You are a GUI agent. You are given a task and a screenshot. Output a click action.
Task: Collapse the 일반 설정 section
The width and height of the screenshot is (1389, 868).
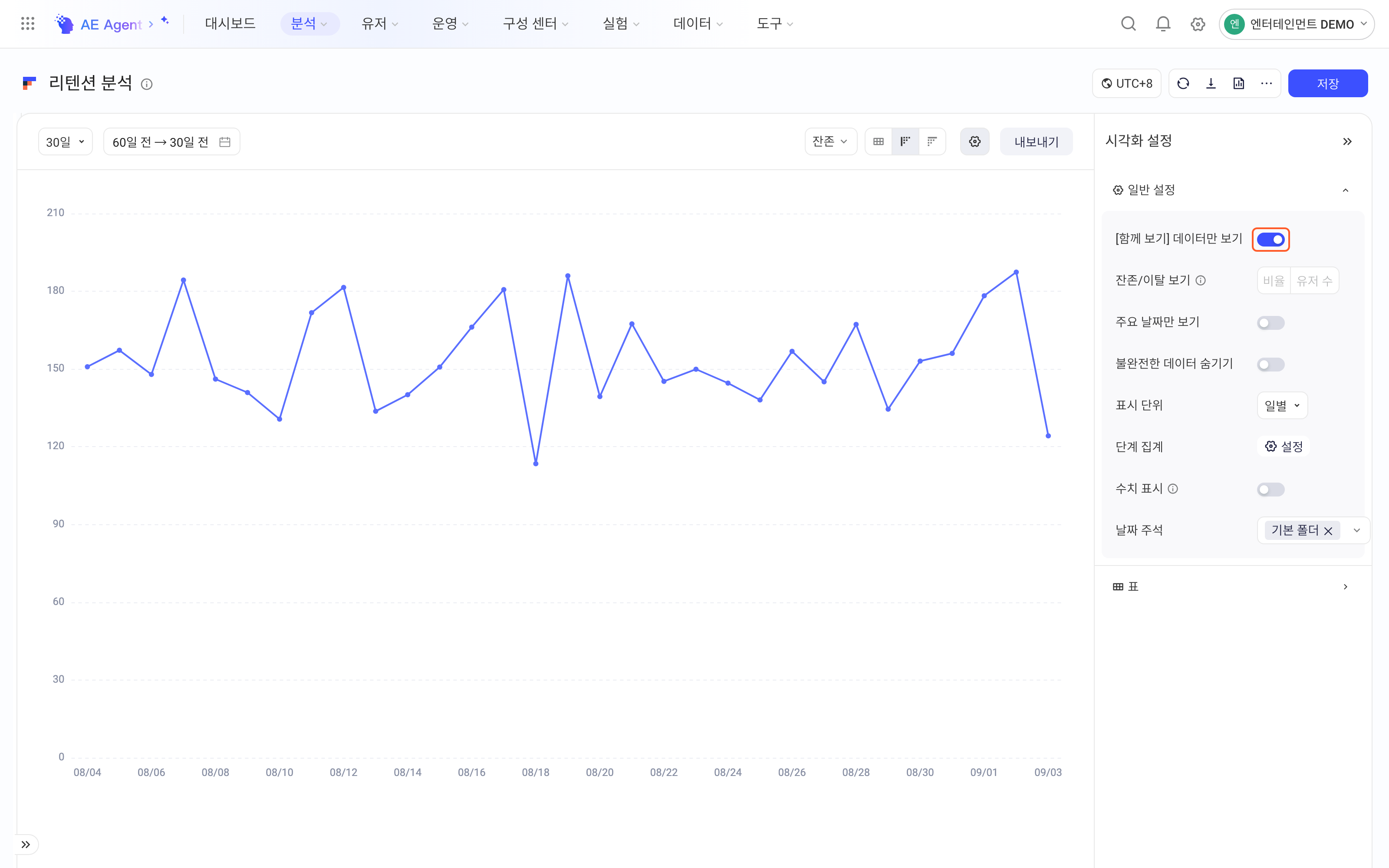point(1346,190)
